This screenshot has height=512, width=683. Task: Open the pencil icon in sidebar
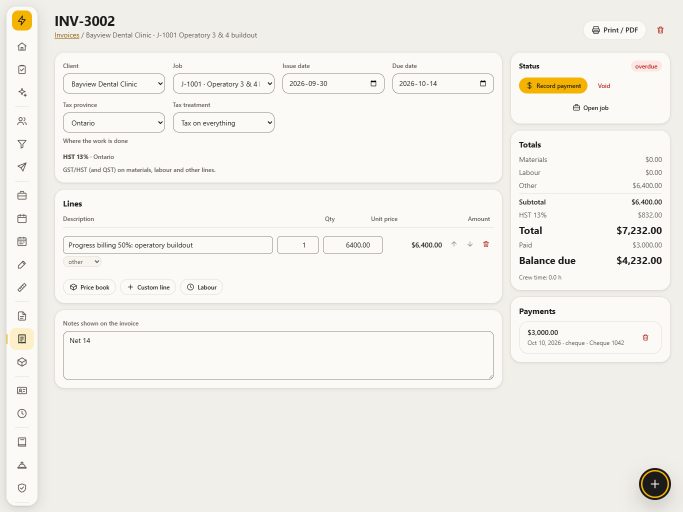22,264
